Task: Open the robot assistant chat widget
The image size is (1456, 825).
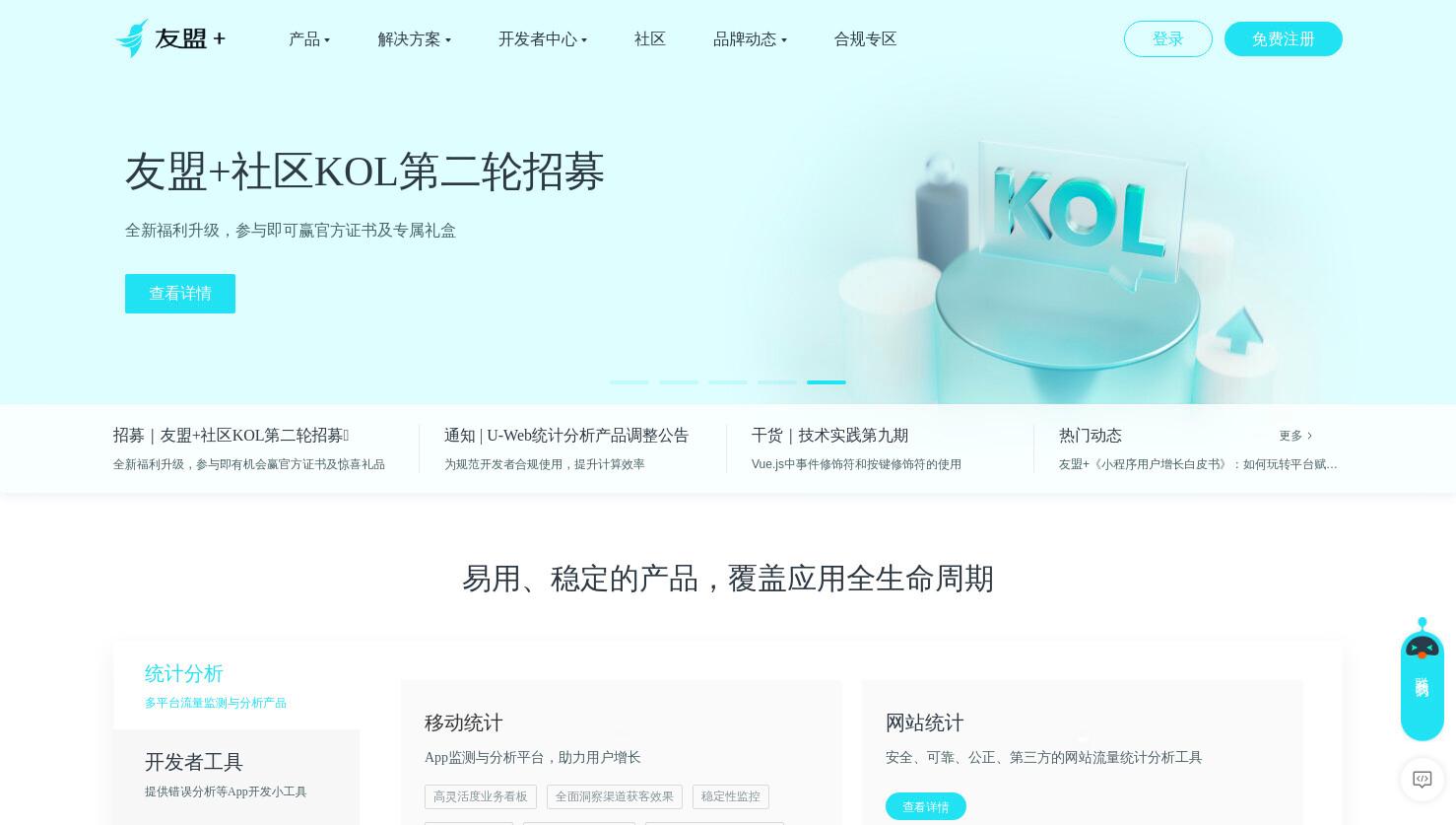Action: pyautogui.click(x=1422, y=679)
